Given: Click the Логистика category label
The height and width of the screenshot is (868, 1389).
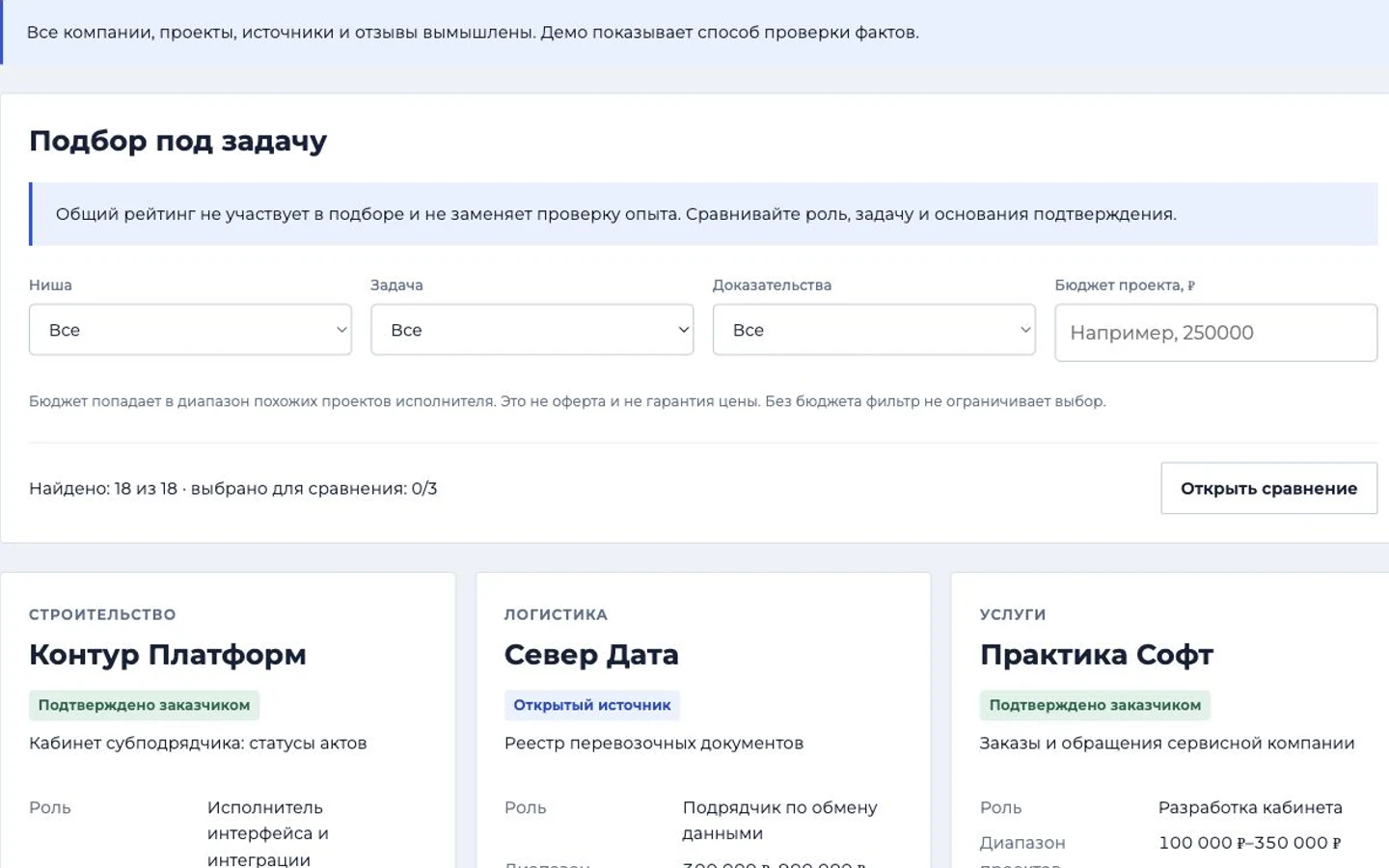Looking at the screenshot, I should point(556,614).
